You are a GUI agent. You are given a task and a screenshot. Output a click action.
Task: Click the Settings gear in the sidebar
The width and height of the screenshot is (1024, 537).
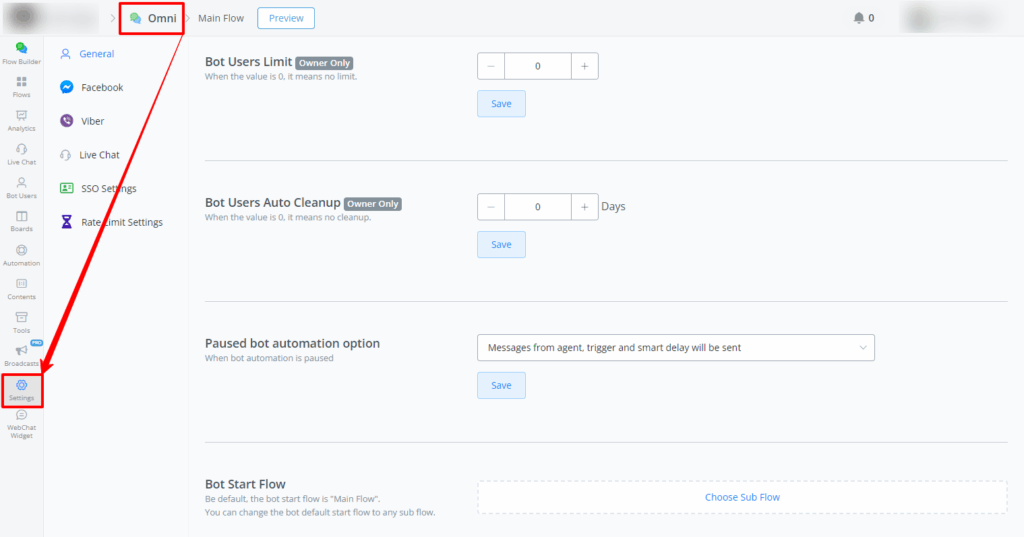22,389
